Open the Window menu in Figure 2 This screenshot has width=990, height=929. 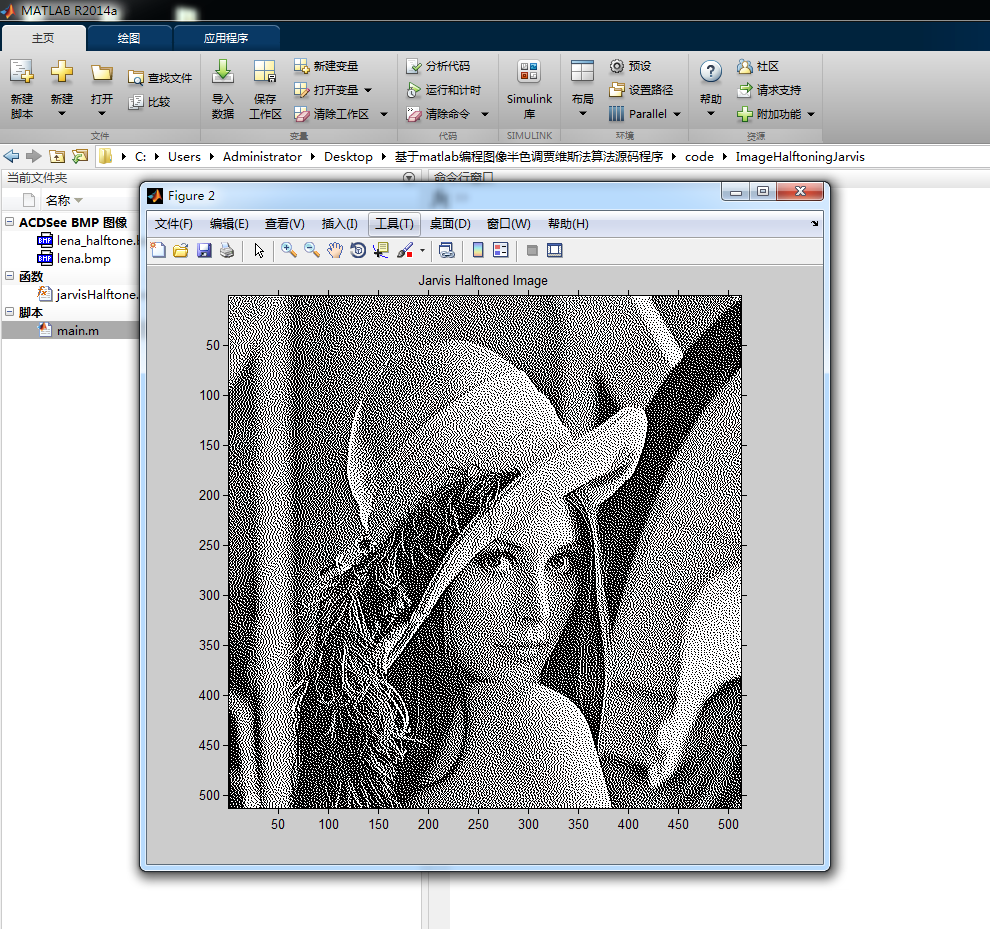508,224
